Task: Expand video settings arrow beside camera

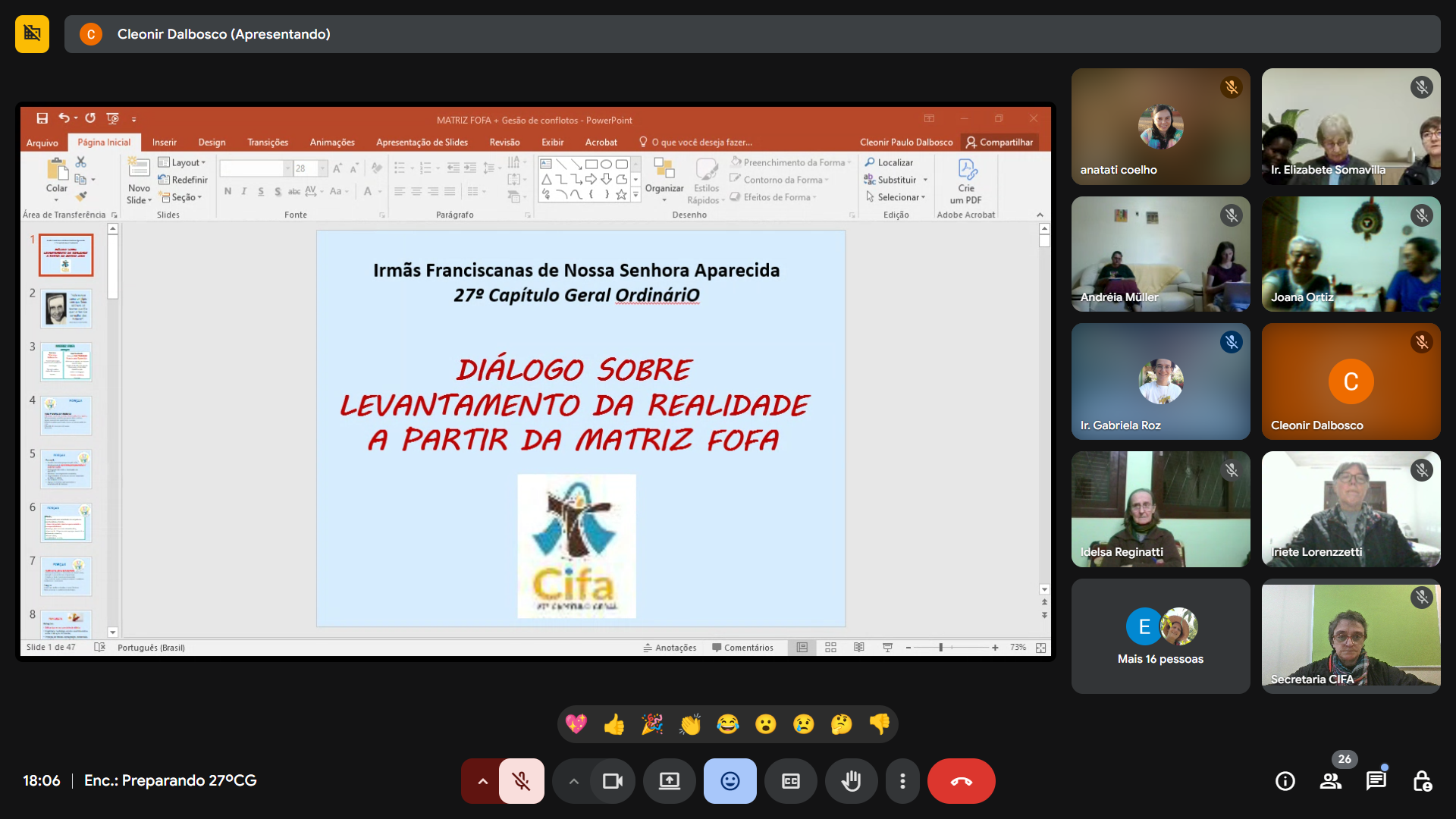Action: [573, 781]
